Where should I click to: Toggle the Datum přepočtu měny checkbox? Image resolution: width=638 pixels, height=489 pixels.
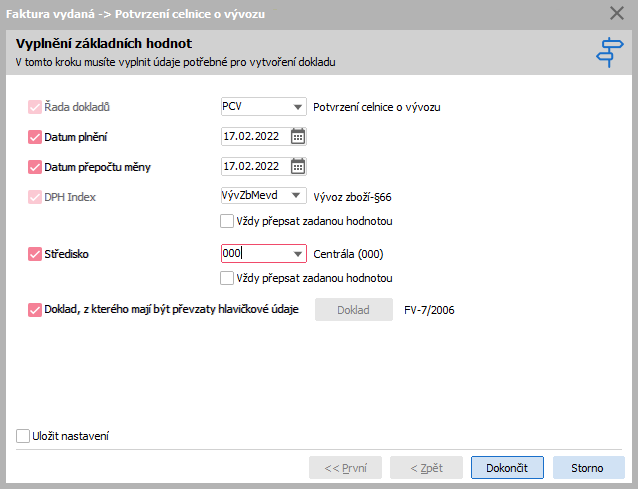pos(36,167)
